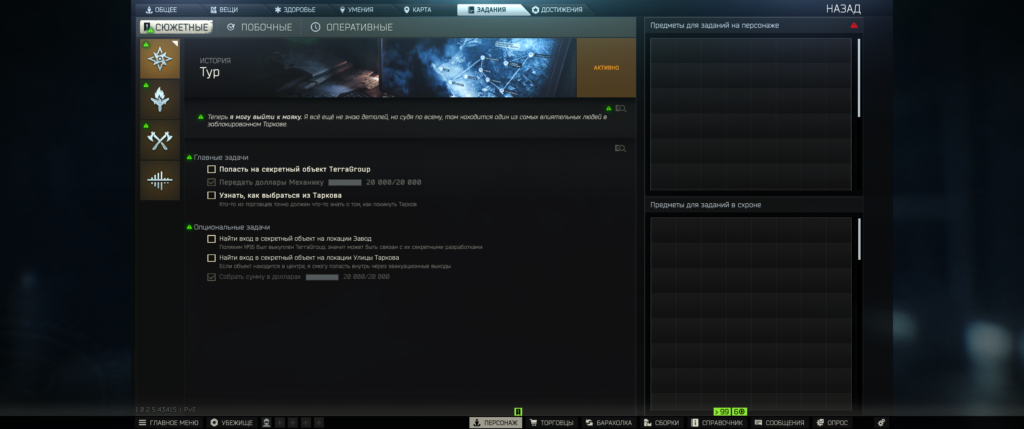This screenshot has width=1024, height=429.
Task: Switch to the Побочные quests tab
Action: [x=259, y=27]
